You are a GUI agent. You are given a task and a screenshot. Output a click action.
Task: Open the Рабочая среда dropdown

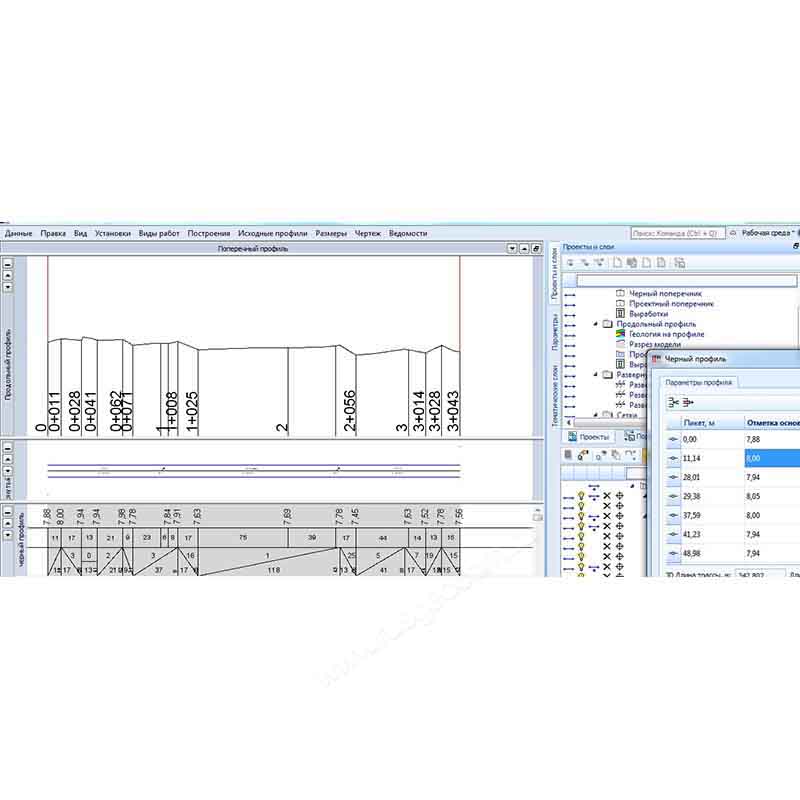pyautogui.click(x=767, y=233)
